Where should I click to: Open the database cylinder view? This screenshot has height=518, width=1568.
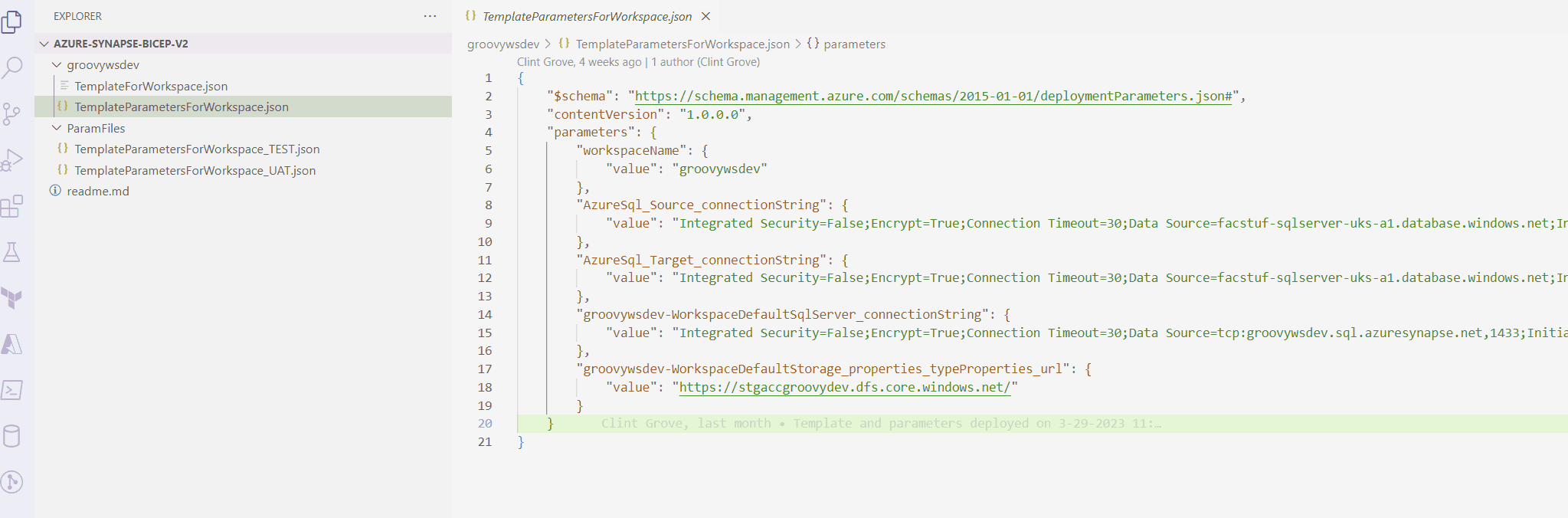[x=12, y=436]
